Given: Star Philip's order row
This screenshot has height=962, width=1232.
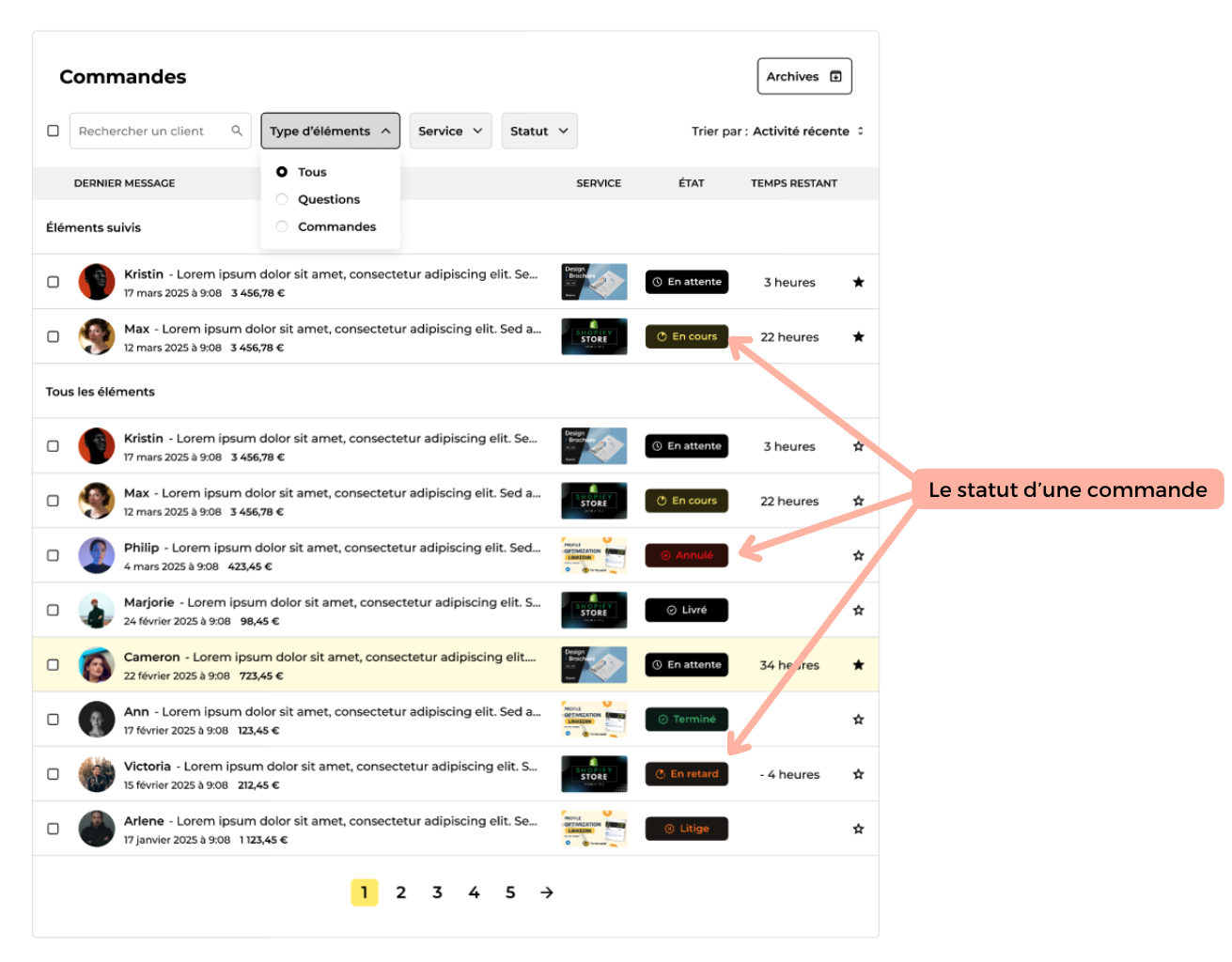Looking at the screenshot, I should pyautogui.click(x=858, y=555).
